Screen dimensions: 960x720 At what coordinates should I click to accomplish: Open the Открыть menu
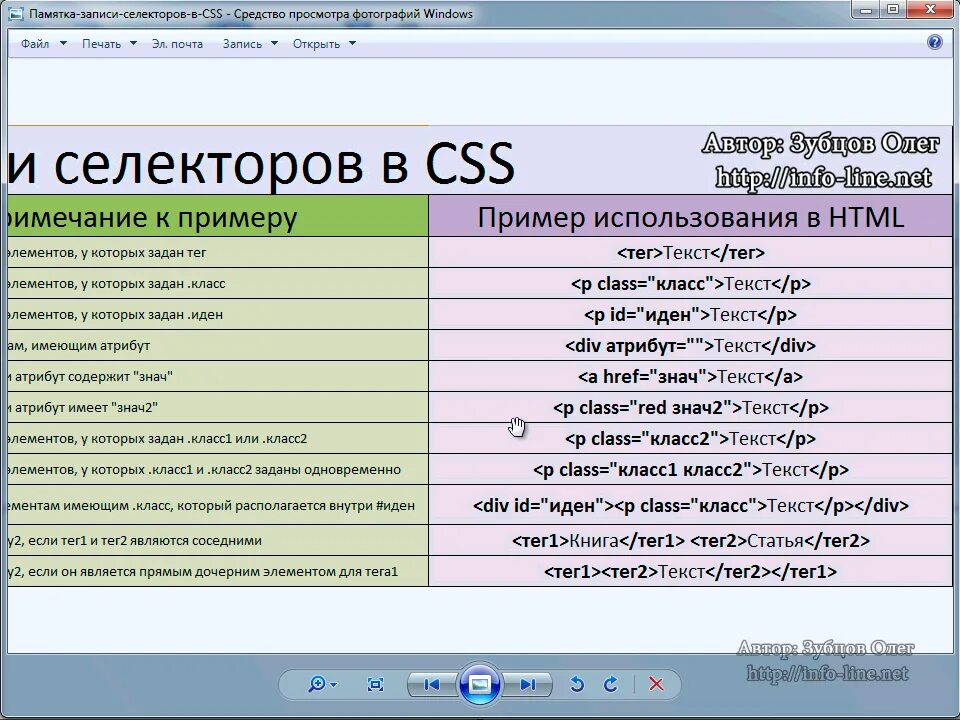(x=317, y=44)
